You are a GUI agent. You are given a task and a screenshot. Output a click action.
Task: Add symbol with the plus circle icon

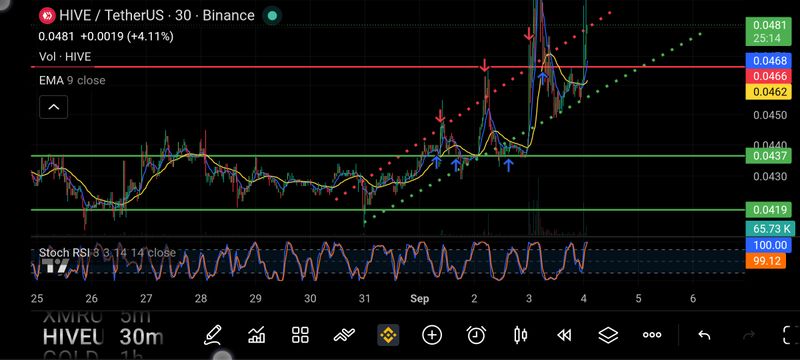click(432, 335)
